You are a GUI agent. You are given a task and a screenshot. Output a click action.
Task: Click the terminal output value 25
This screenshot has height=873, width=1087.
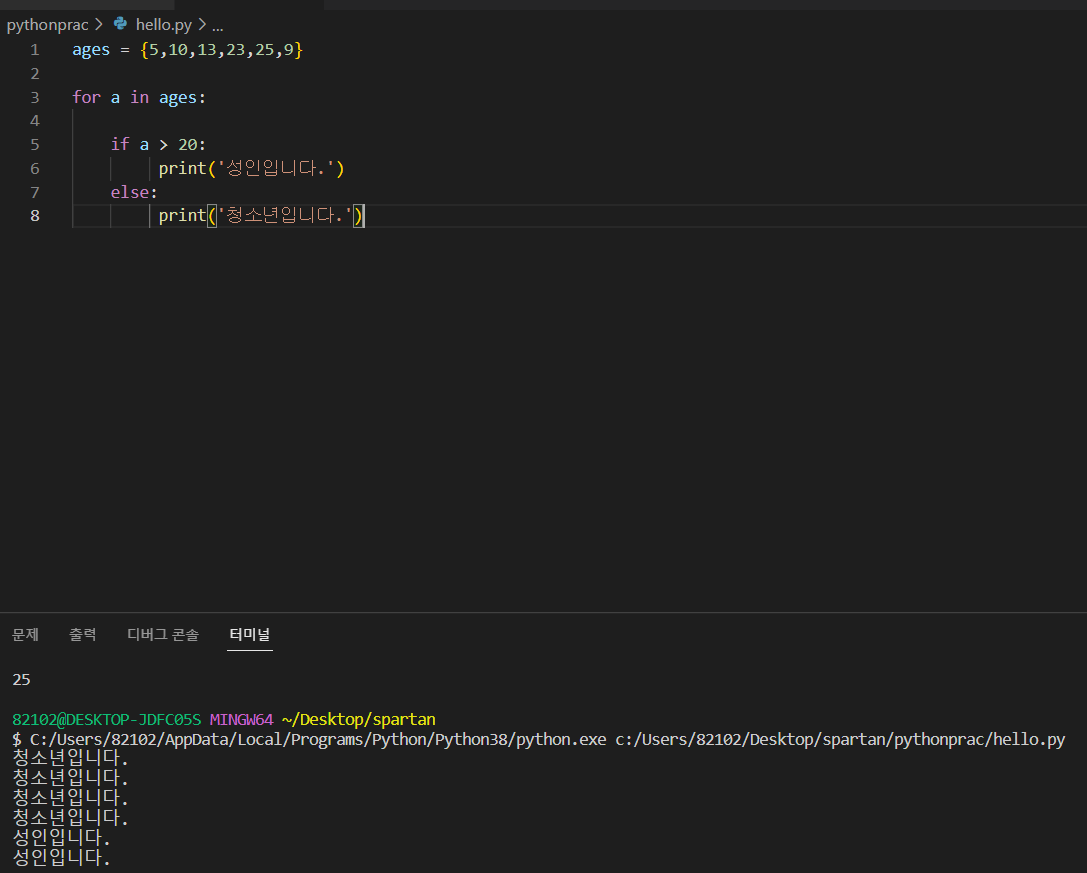(x=21, y=680)
